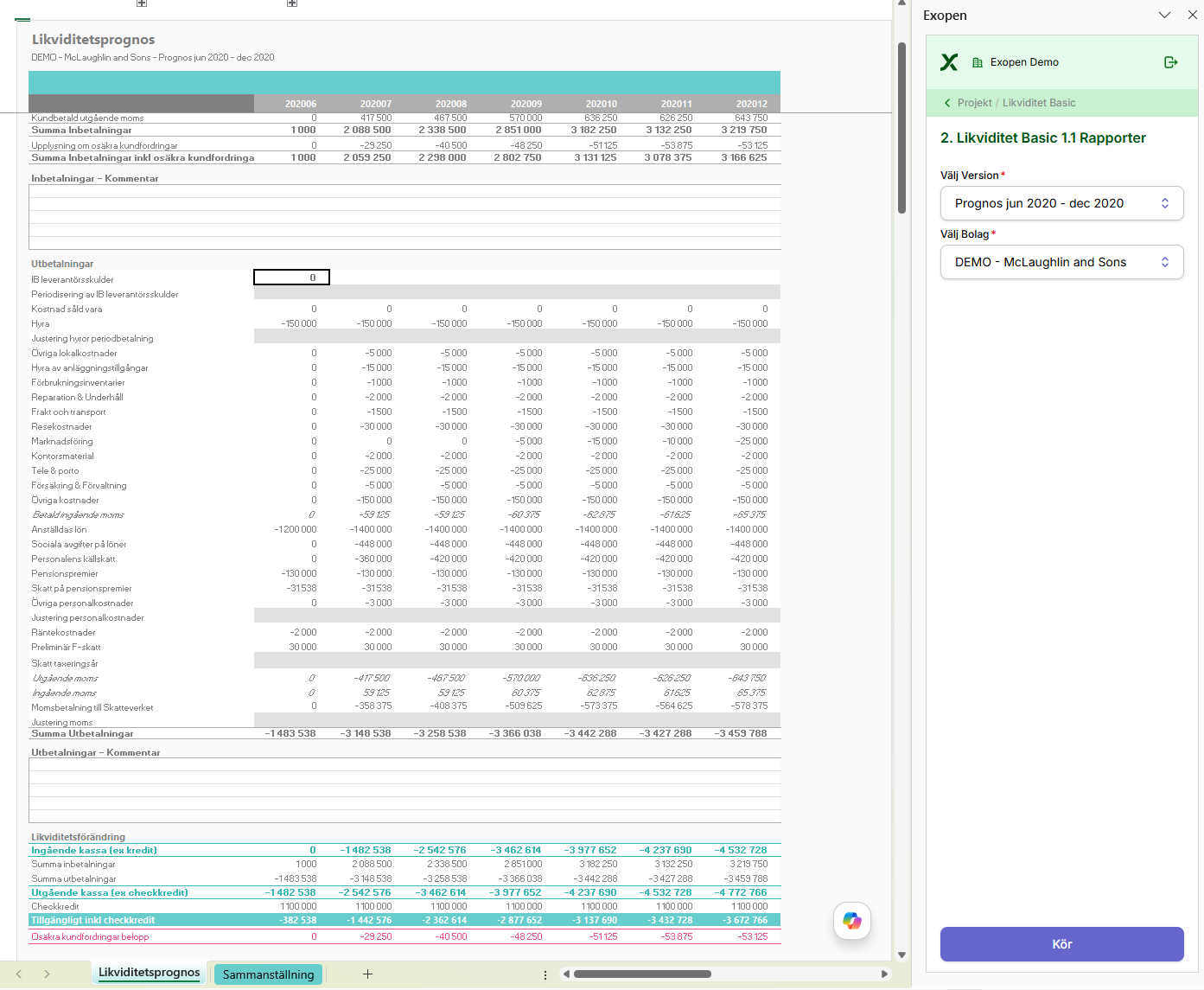Go to next sheet arrow
Viewport: 1204px width, 990px height.
tap(47, 974)
